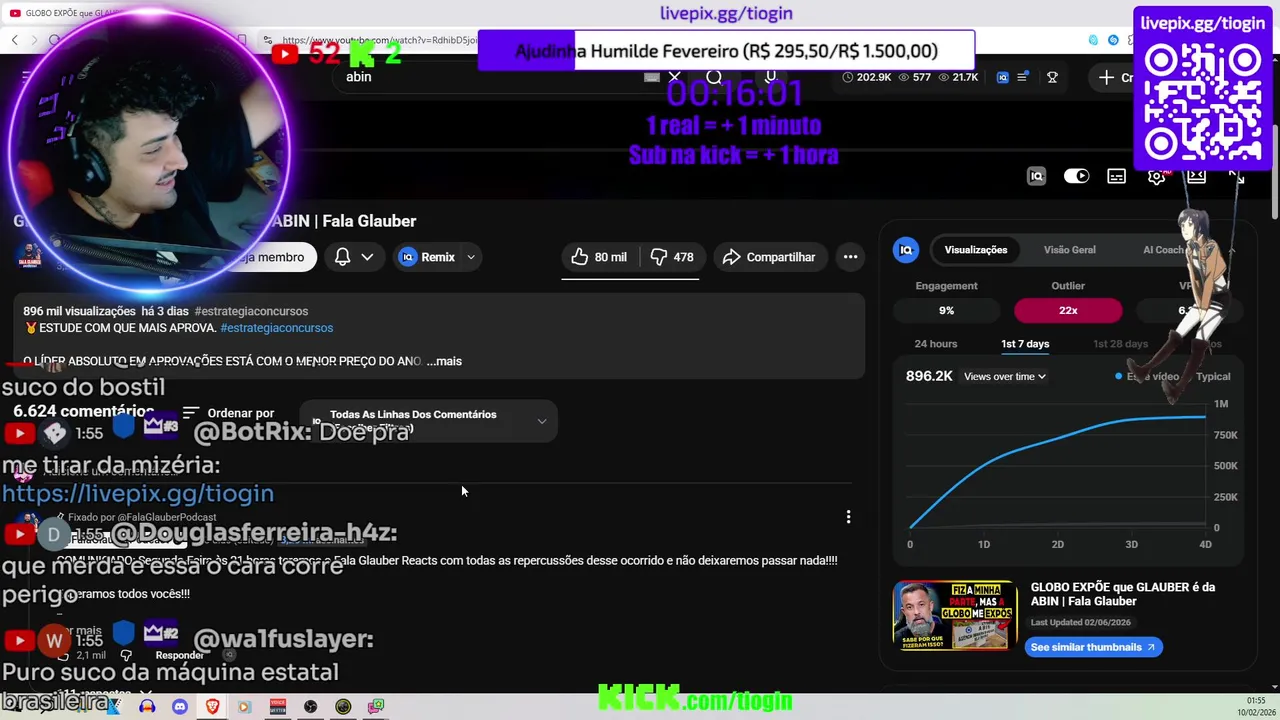Click the YouTube search magnifier icon
This screenshot has width=1280, height=720.
714,77
